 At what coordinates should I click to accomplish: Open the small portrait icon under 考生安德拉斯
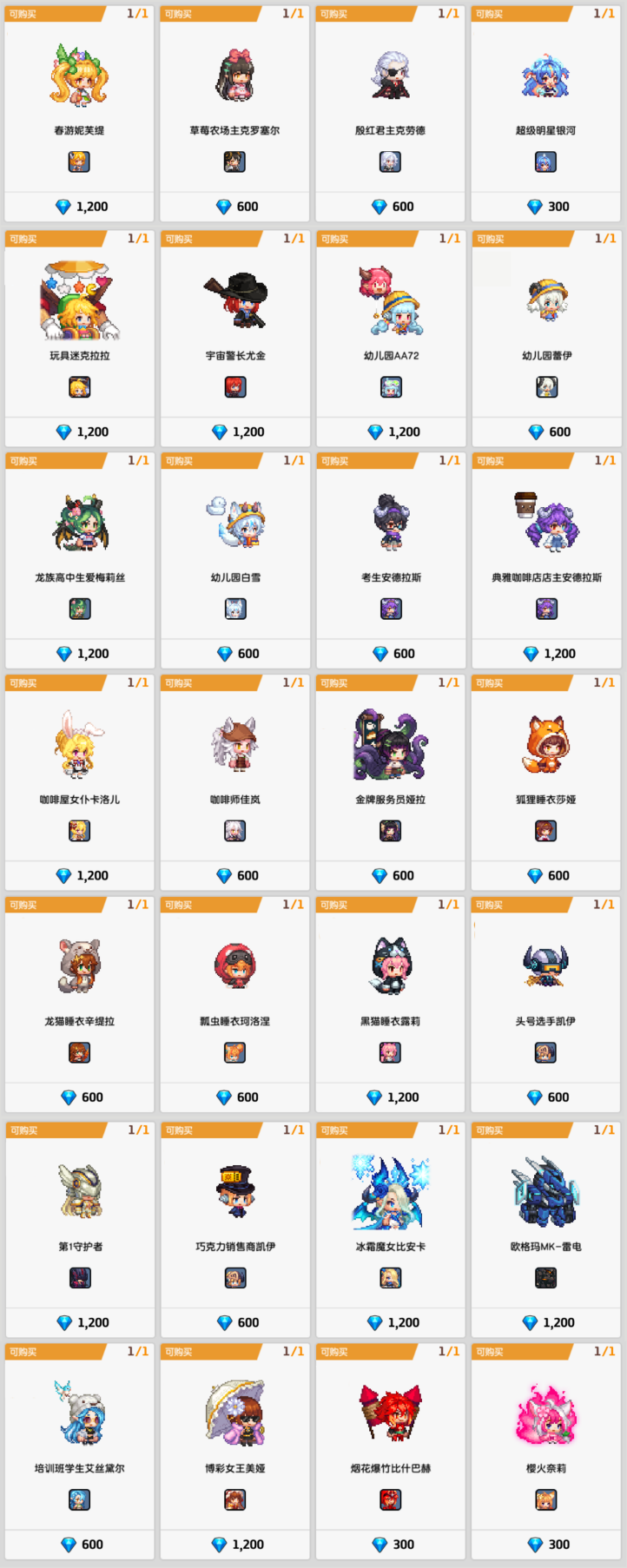(391, 609)
